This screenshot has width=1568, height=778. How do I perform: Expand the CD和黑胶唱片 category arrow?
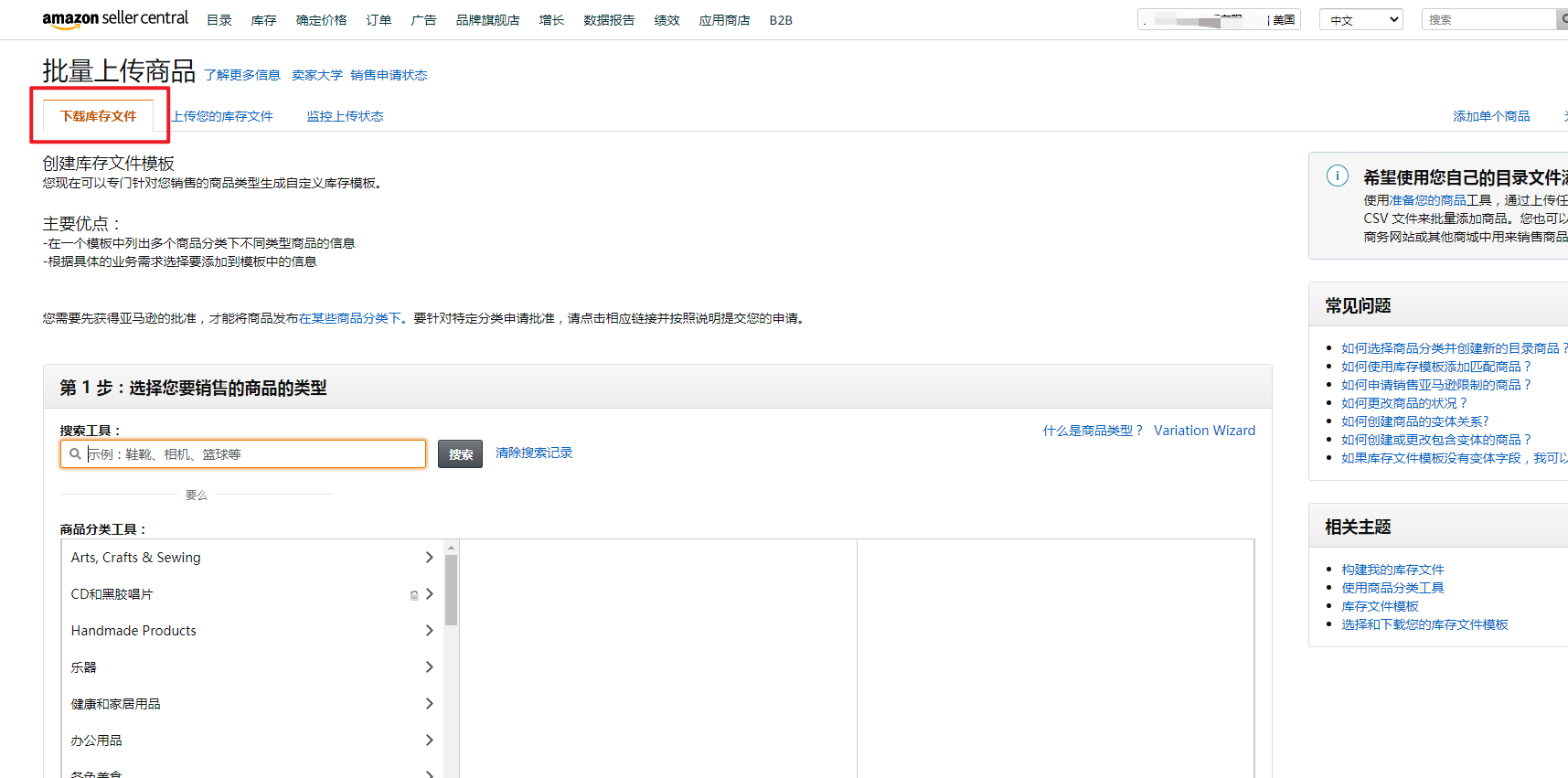(430, 594)
